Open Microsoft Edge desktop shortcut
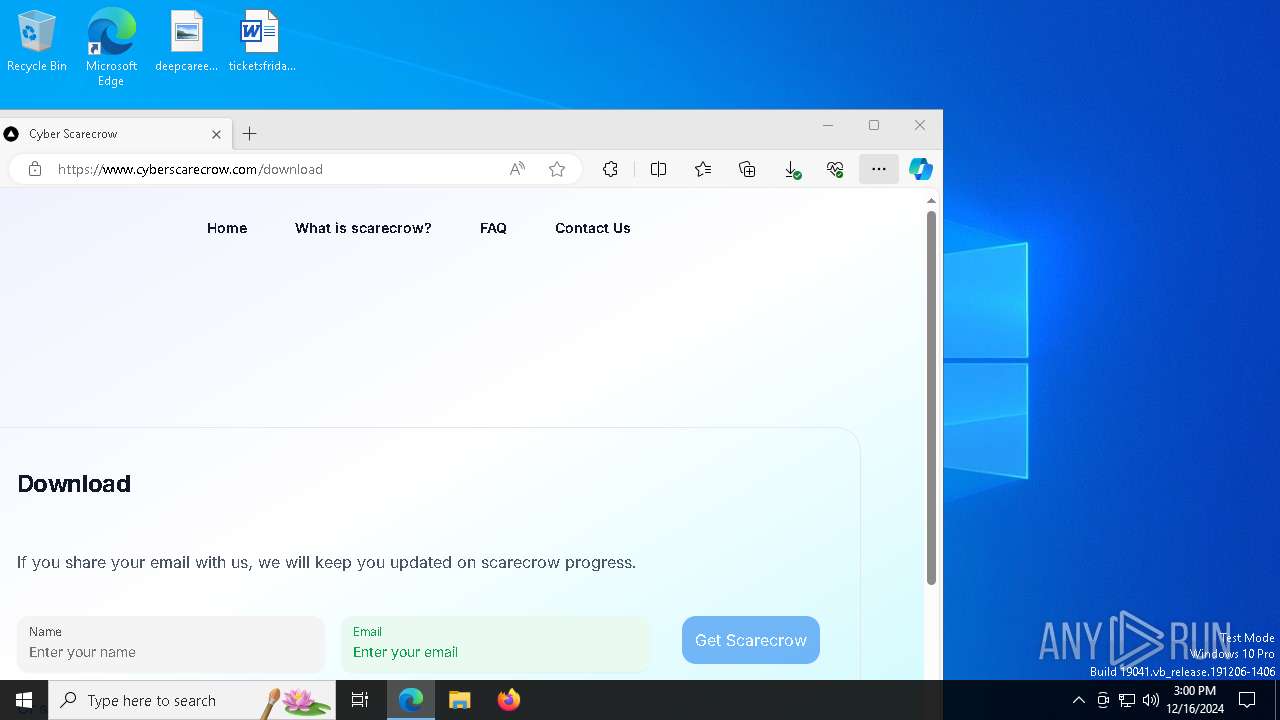The image size is (1280, 720). [111, 47]
